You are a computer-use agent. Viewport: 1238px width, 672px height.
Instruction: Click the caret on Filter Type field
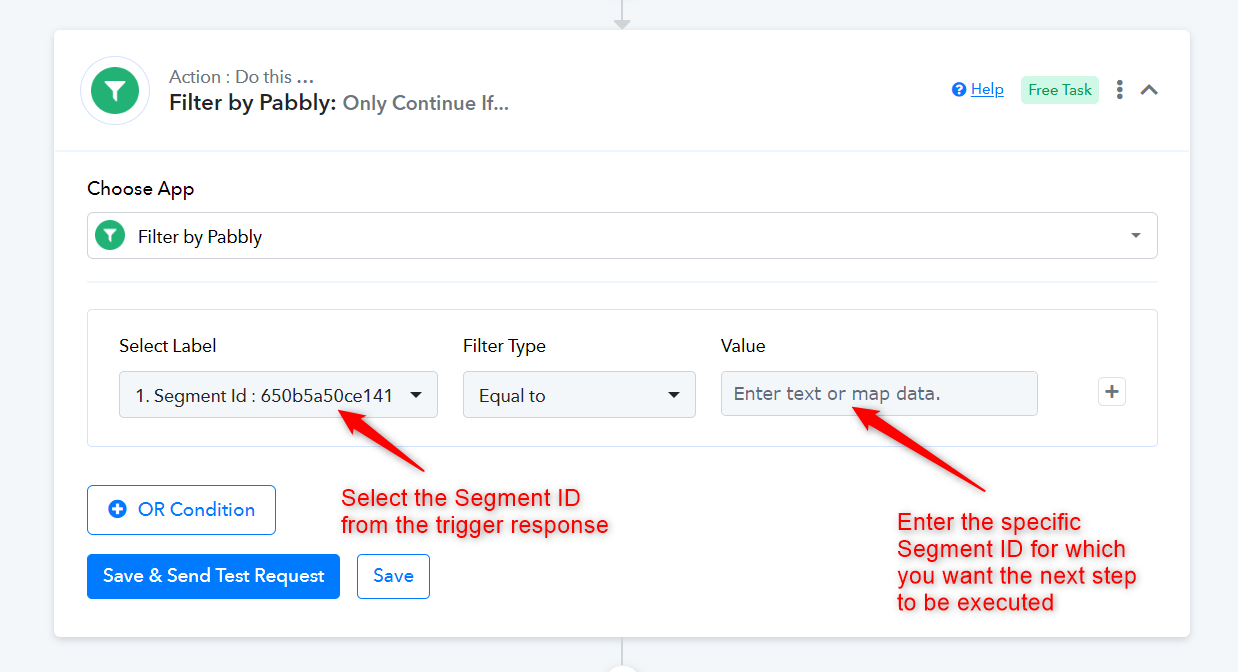(674, 395)
